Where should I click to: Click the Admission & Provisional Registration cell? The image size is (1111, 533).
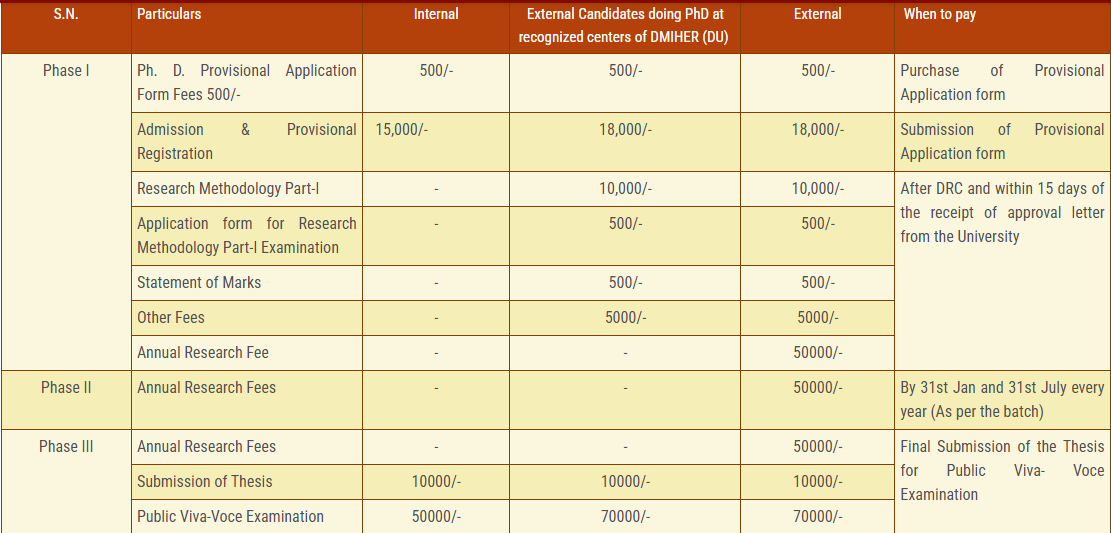click(x=246, y=142)
